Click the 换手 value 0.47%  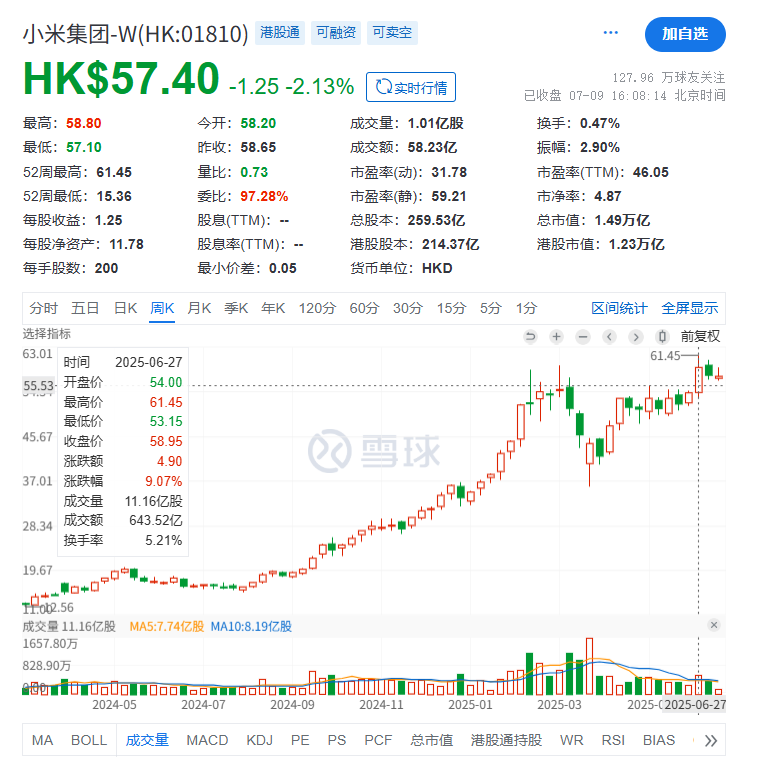600,123
